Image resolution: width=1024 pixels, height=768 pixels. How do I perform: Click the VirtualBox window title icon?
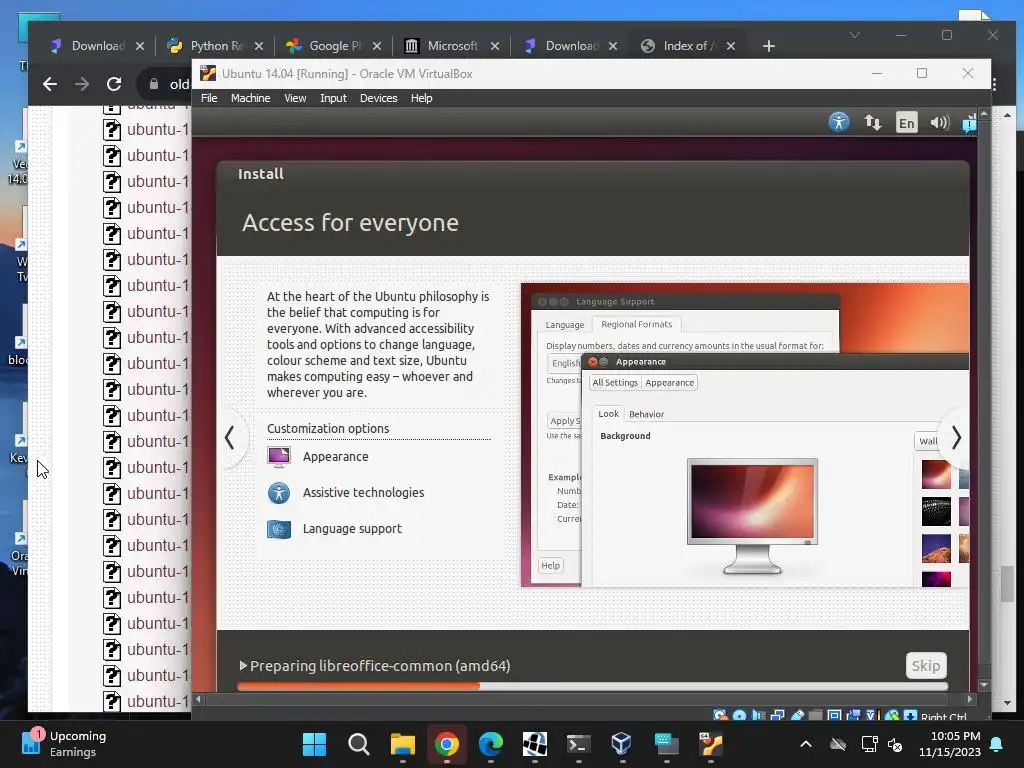[x=208, y=73]
